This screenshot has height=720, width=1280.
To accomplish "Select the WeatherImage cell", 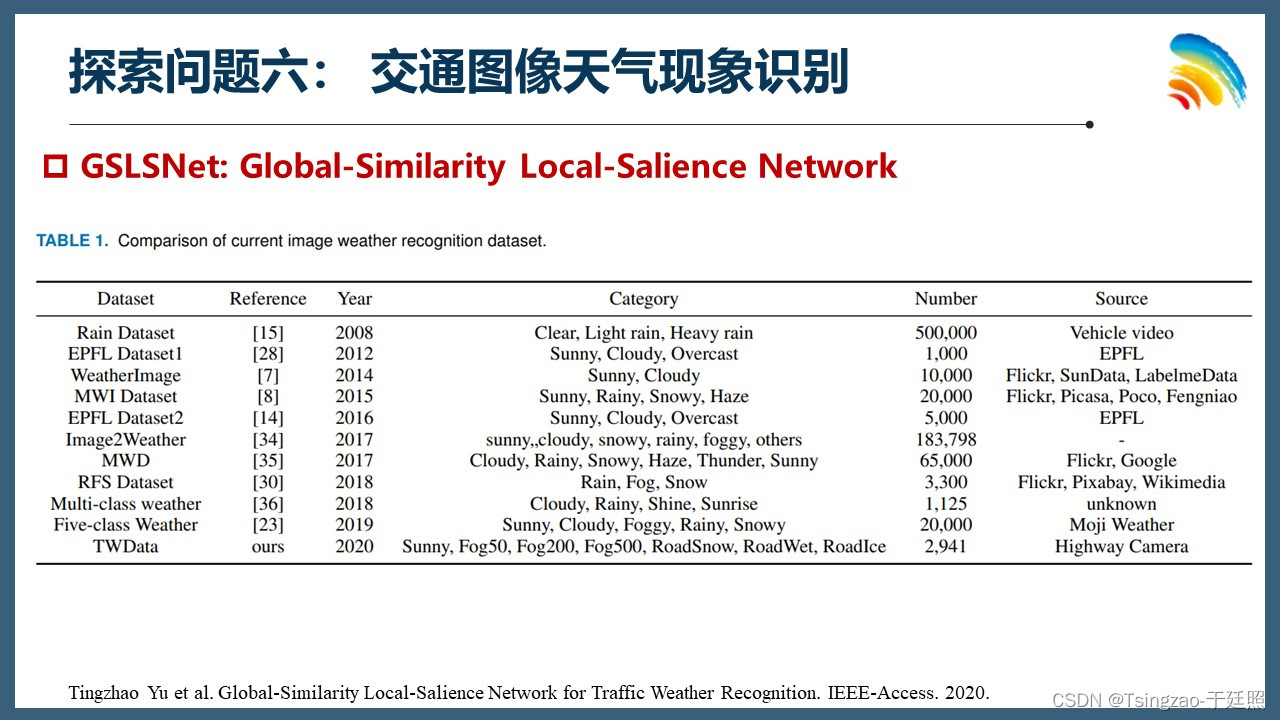I will point(126,376).
